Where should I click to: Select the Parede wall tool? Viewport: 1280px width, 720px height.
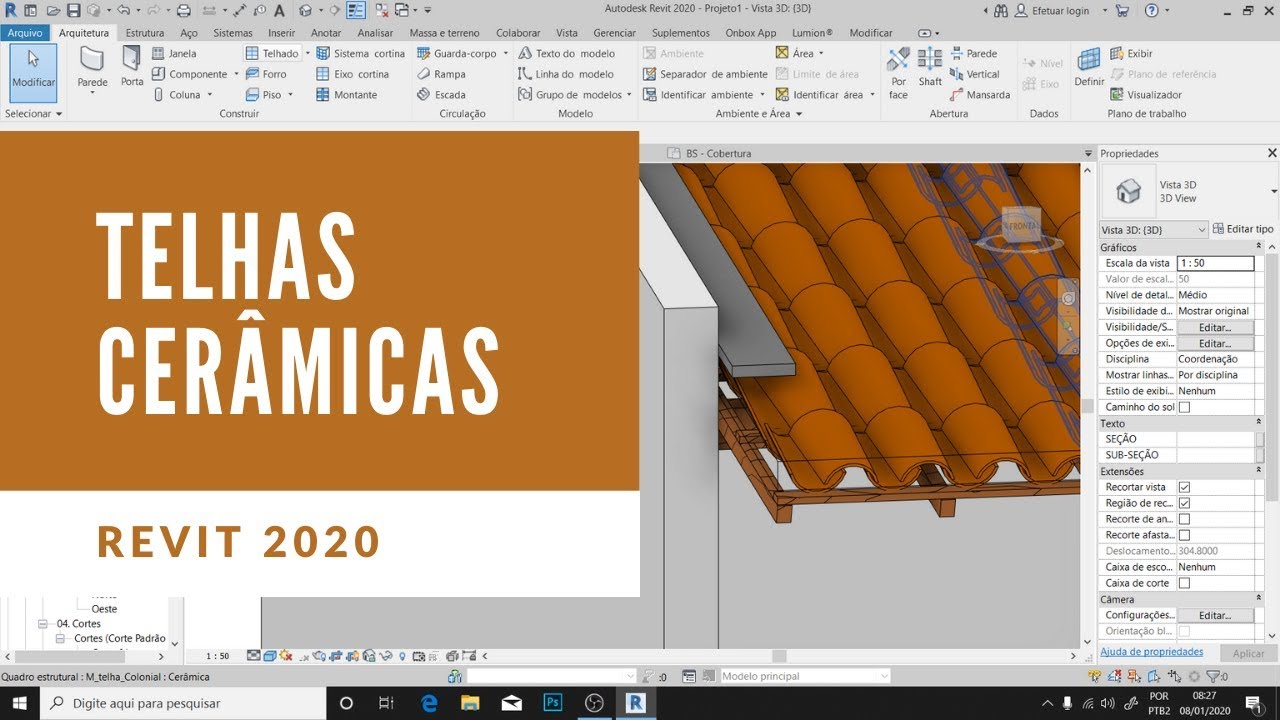92,68
